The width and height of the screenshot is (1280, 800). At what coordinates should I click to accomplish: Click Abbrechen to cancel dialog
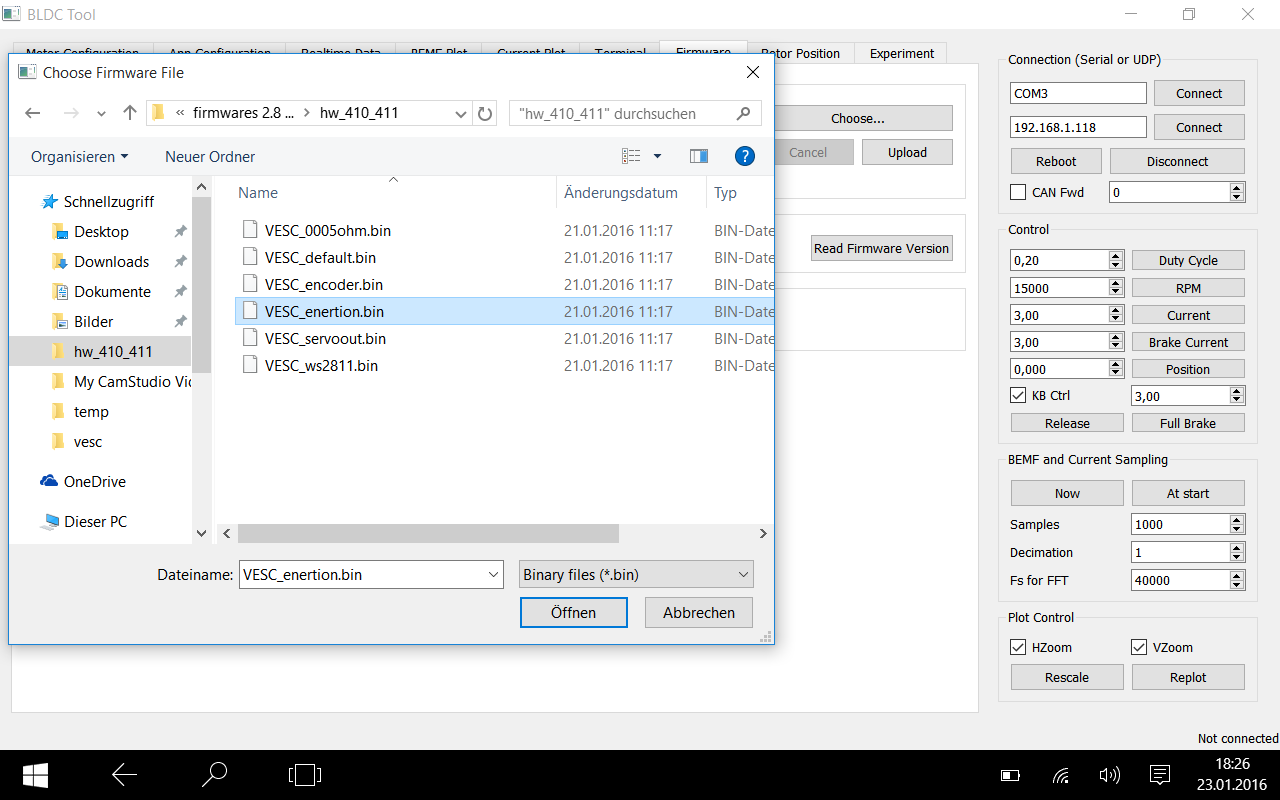699,613
